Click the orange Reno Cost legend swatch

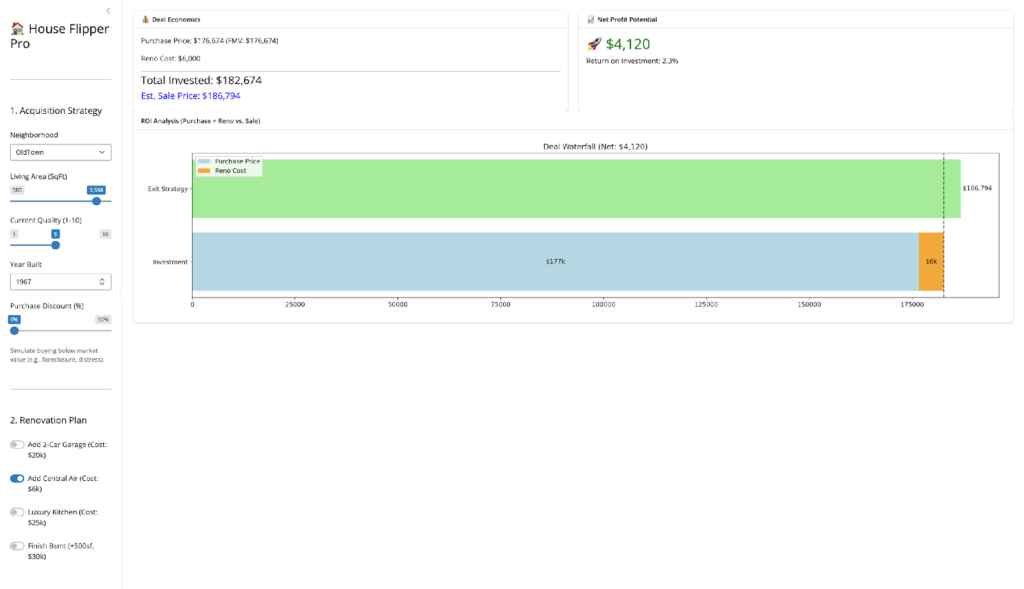coord(205,171)
